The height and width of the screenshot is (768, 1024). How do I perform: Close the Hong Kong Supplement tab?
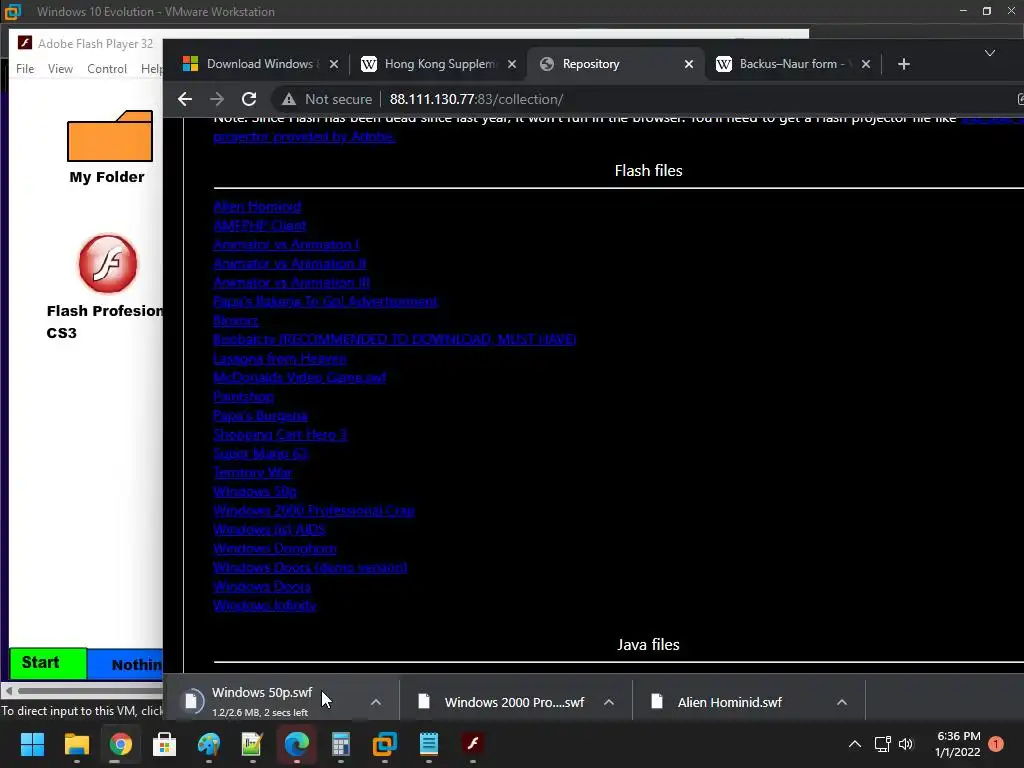(x=512, y=64)
